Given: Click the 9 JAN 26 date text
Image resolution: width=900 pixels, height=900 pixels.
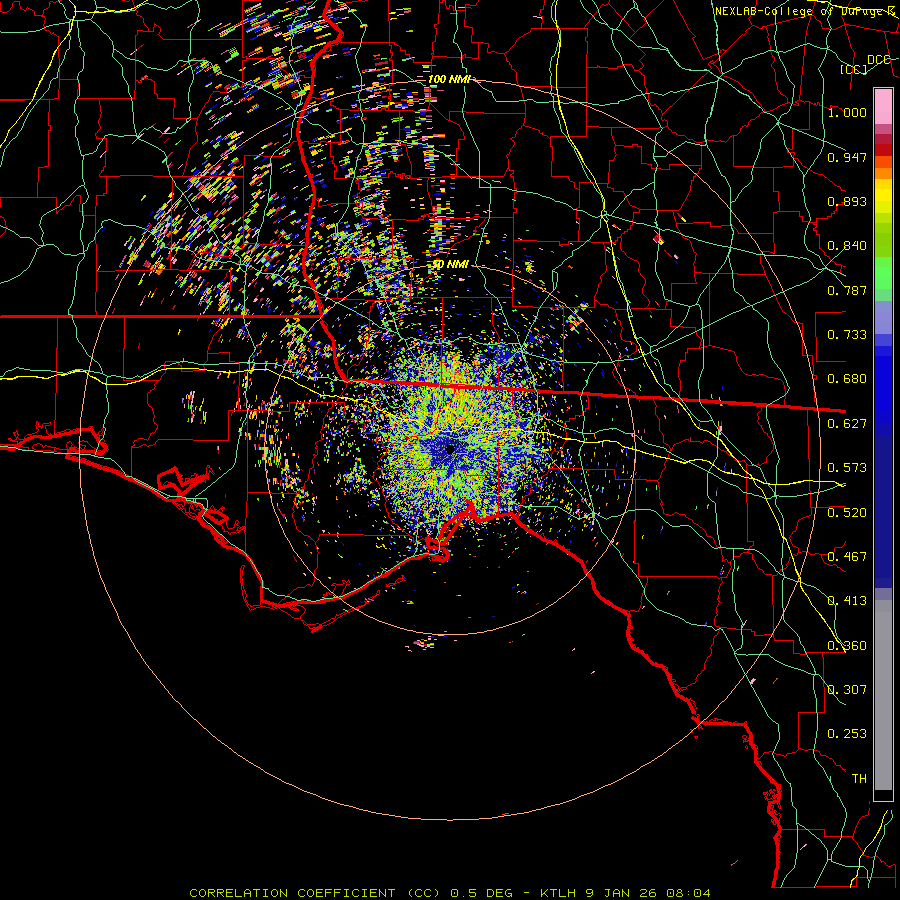Looking at the screenshot, I should tap(622, 893).
